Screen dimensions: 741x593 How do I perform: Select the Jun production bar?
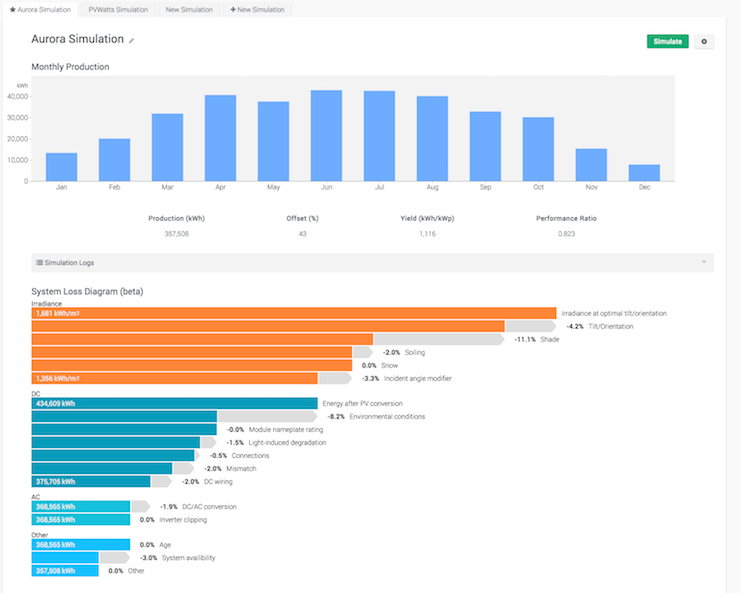coord(326,136)
